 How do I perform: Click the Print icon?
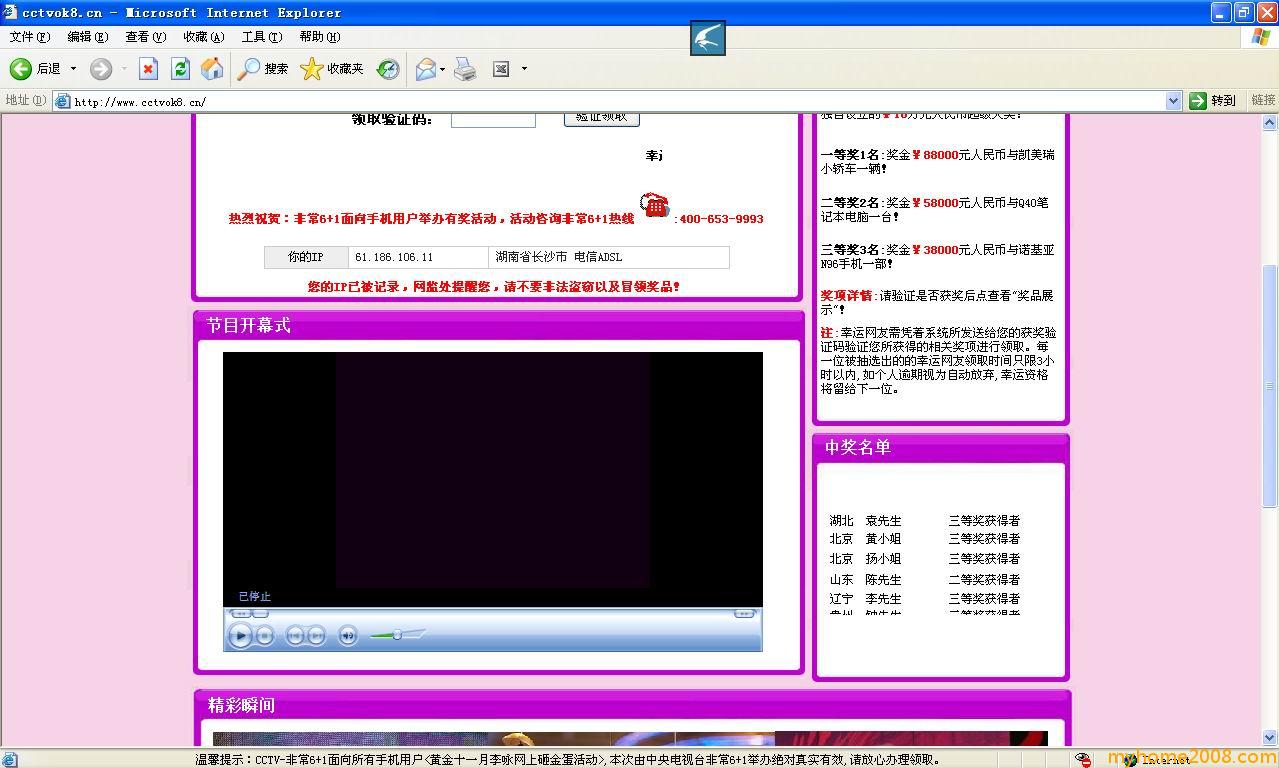coord(465,68)
